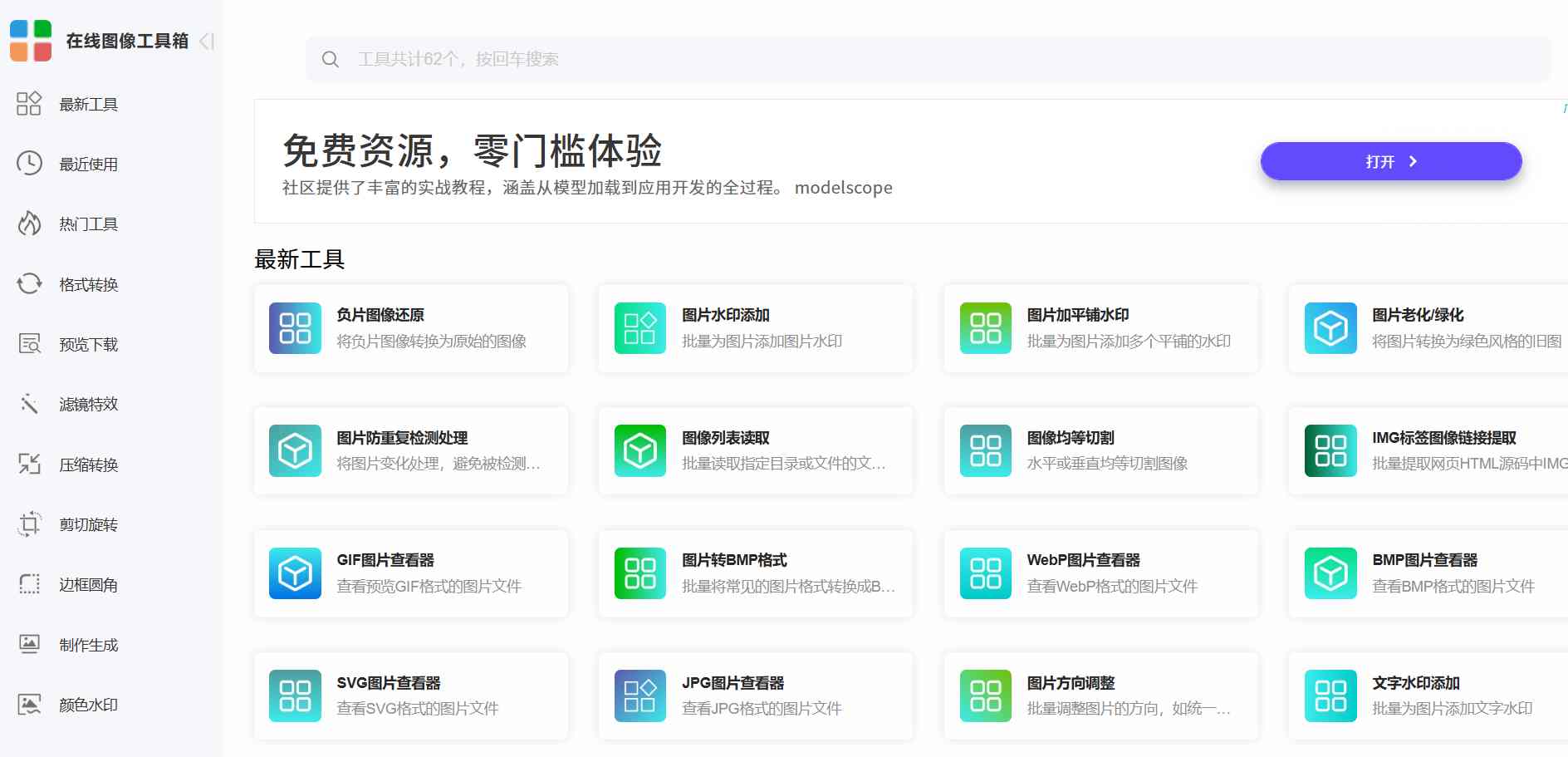Select the 预览下载 preview icon
Viewport: 1568px width, 757px height.
[x=29, y=344]
